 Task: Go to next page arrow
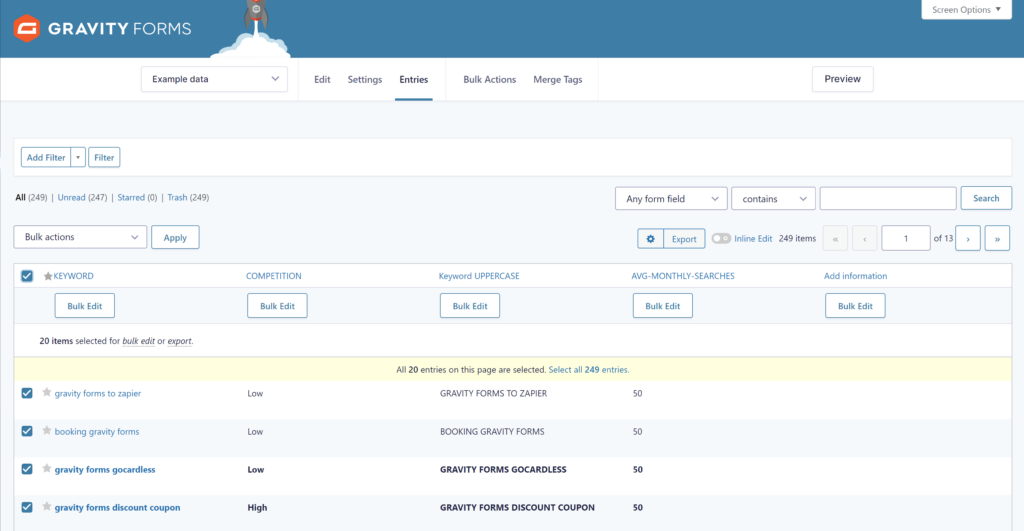[x=968, y=238]
